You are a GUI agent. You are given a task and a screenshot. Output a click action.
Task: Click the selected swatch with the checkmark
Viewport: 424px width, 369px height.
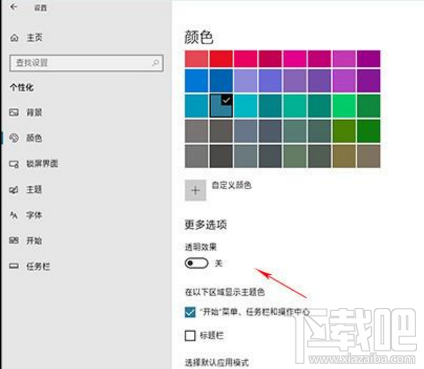pos(221,106)
